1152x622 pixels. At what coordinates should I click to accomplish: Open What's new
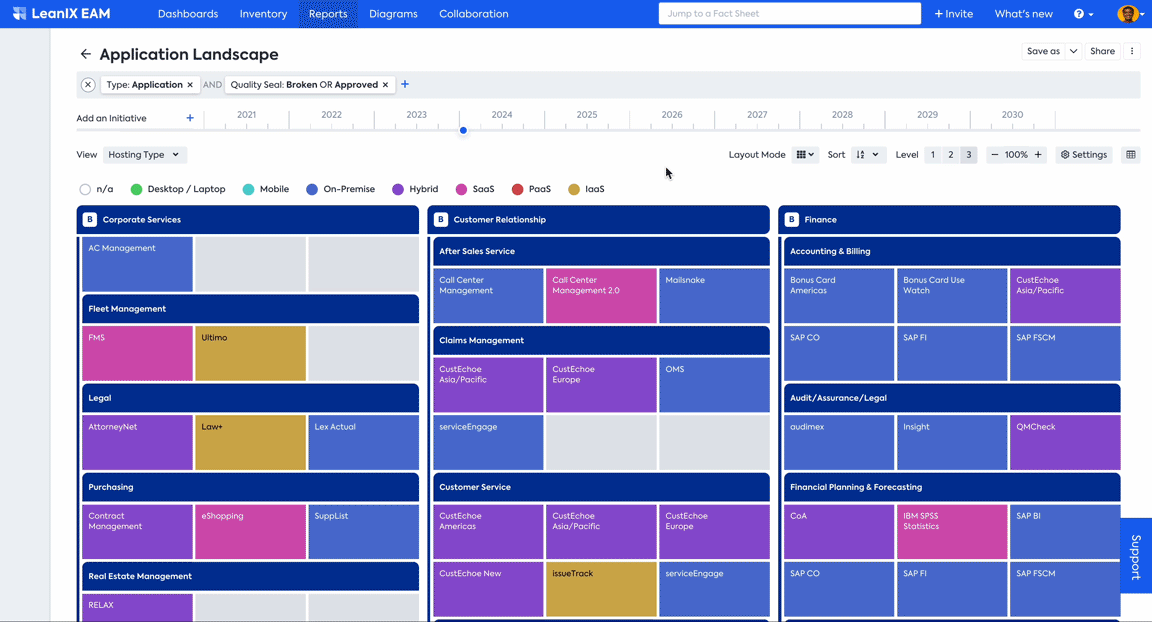(x=1023, y=14)
